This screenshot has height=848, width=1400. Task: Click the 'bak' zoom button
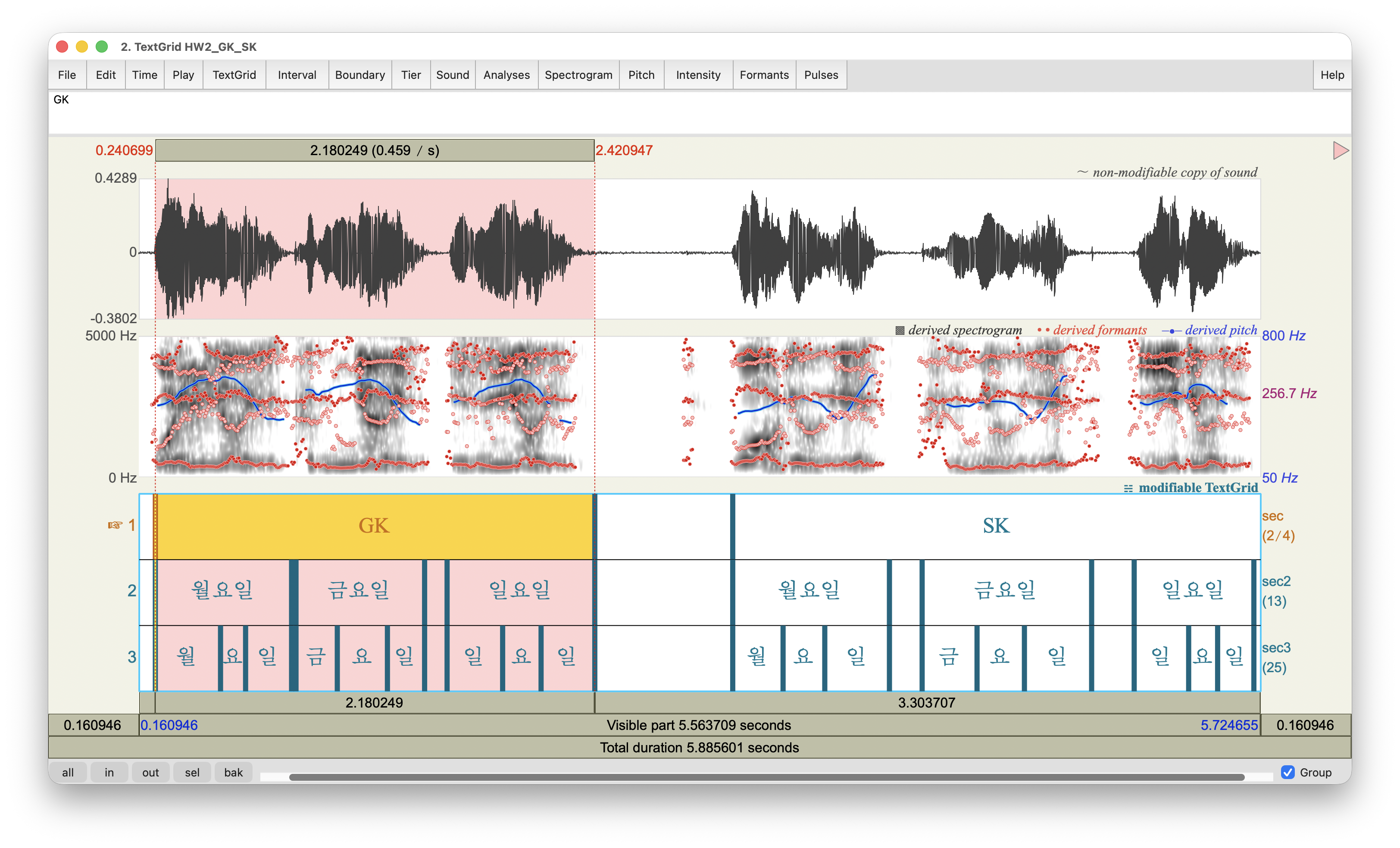pyautogui.click(x=233, y=773)
